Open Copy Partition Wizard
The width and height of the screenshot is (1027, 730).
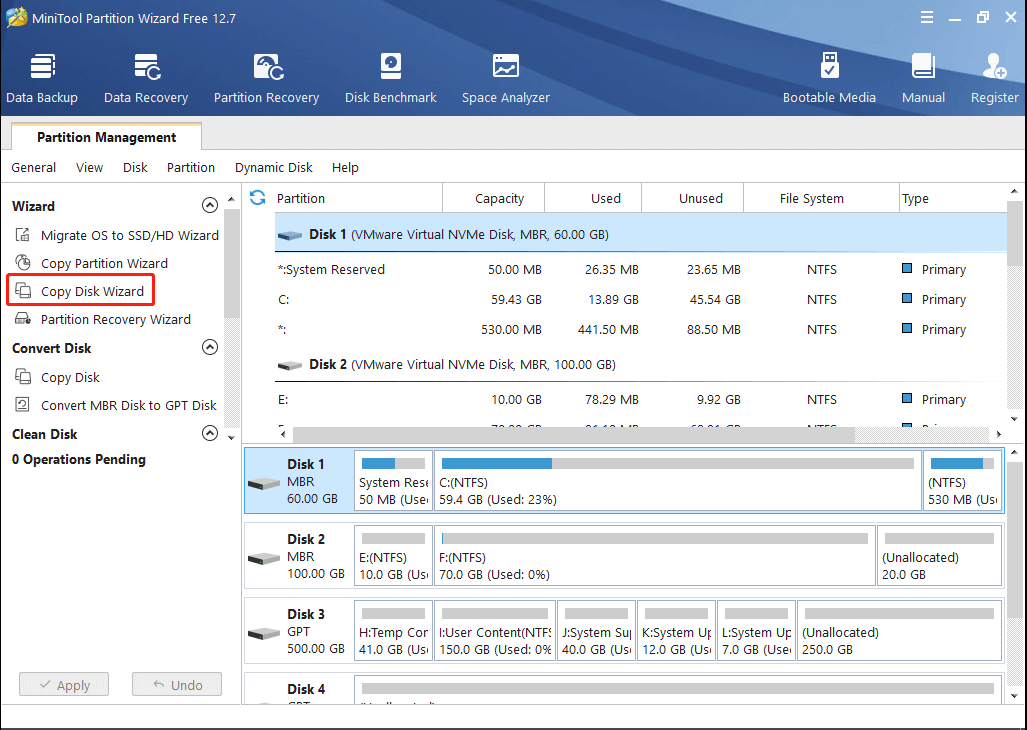tap(104, 263)
